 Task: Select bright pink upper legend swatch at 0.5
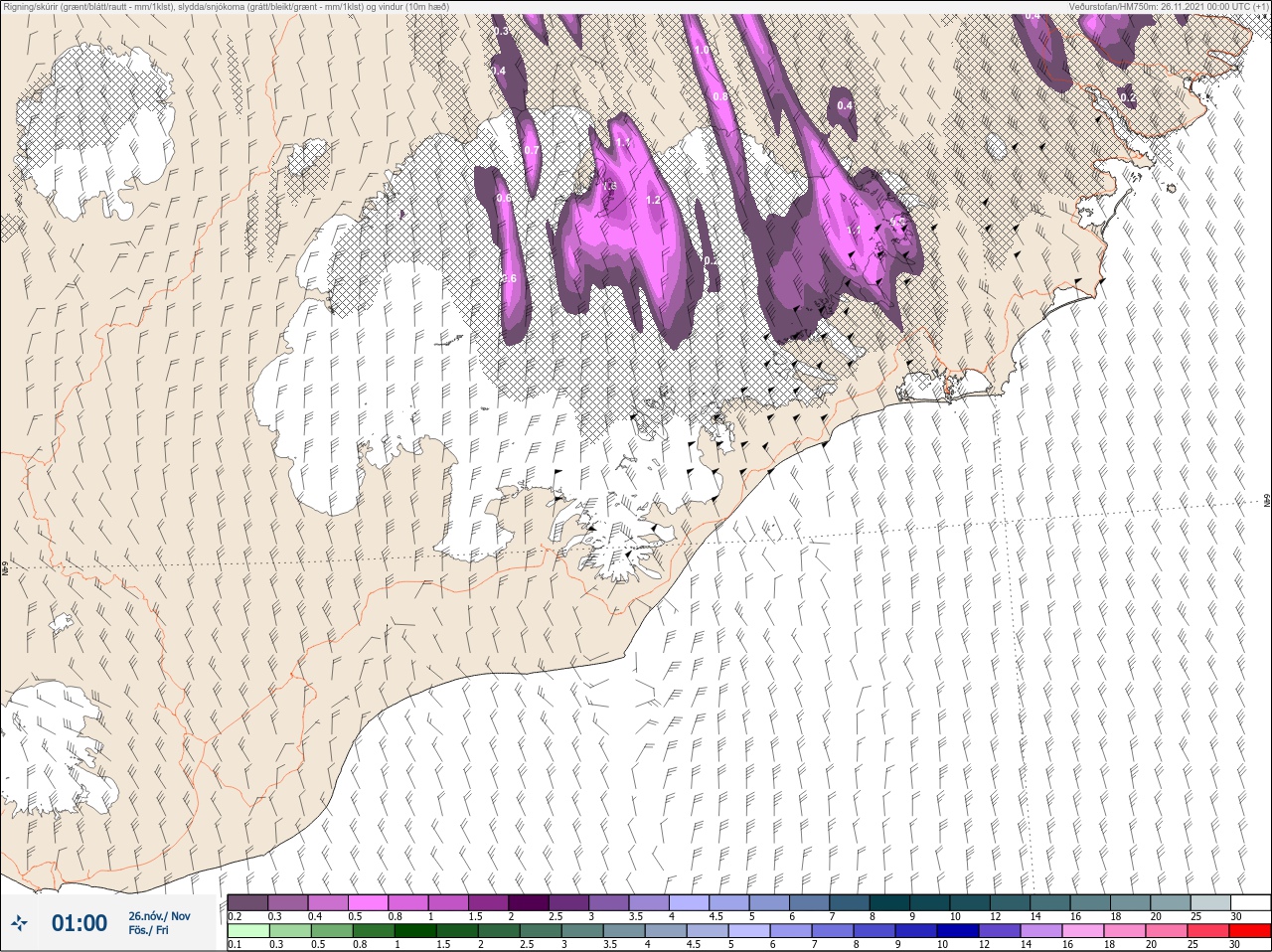[368, 902]
